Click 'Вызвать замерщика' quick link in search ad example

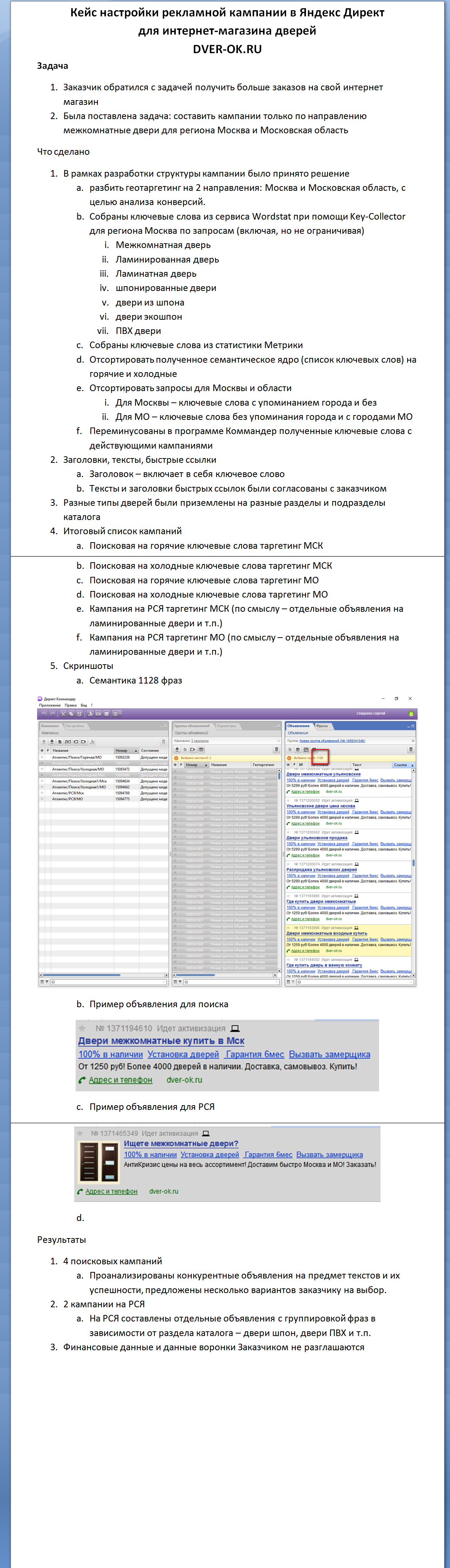[x=329, y=1054]
